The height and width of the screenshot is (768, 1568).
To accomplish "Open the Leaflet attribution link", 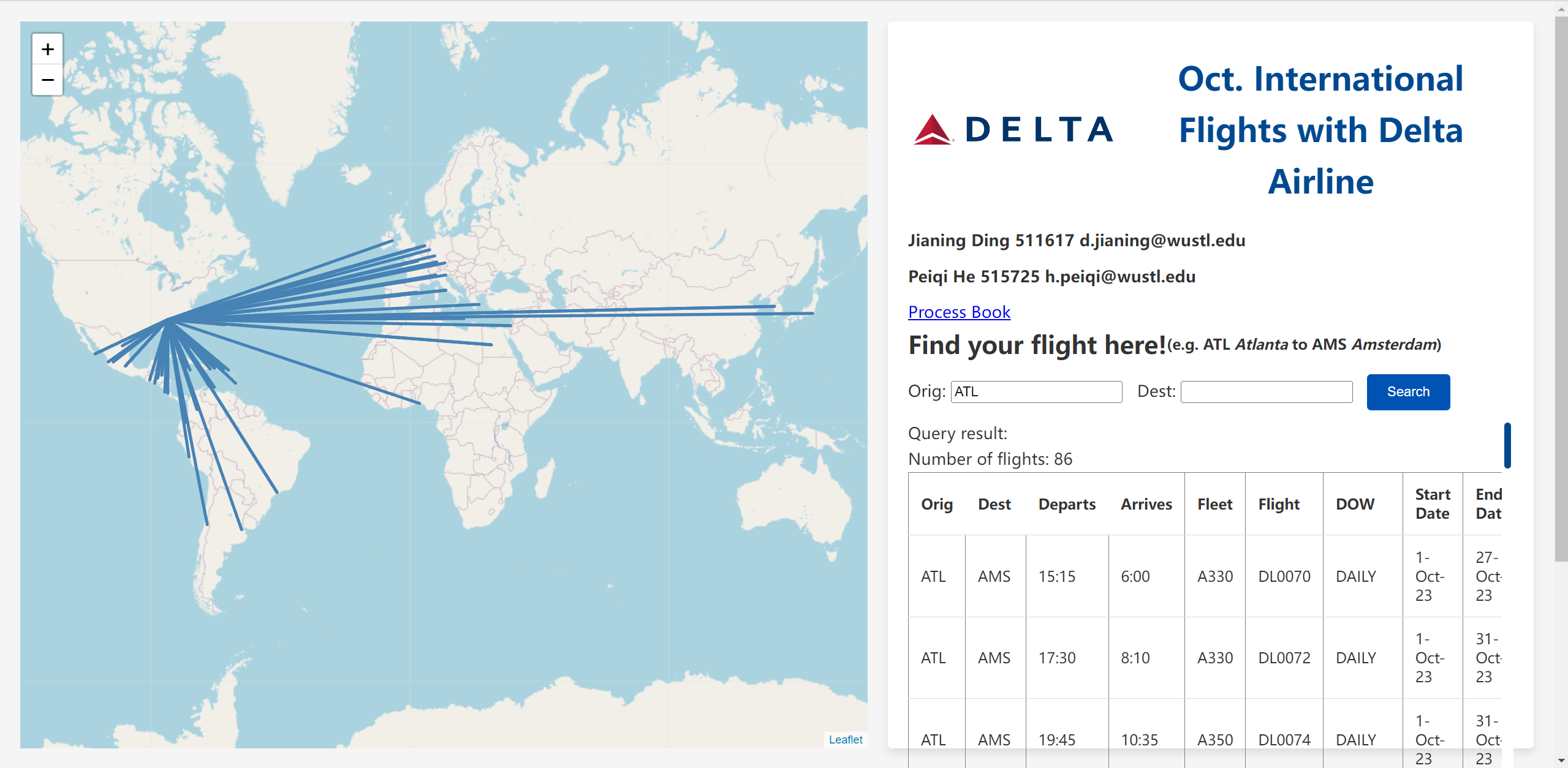I will tap(845, 739).
